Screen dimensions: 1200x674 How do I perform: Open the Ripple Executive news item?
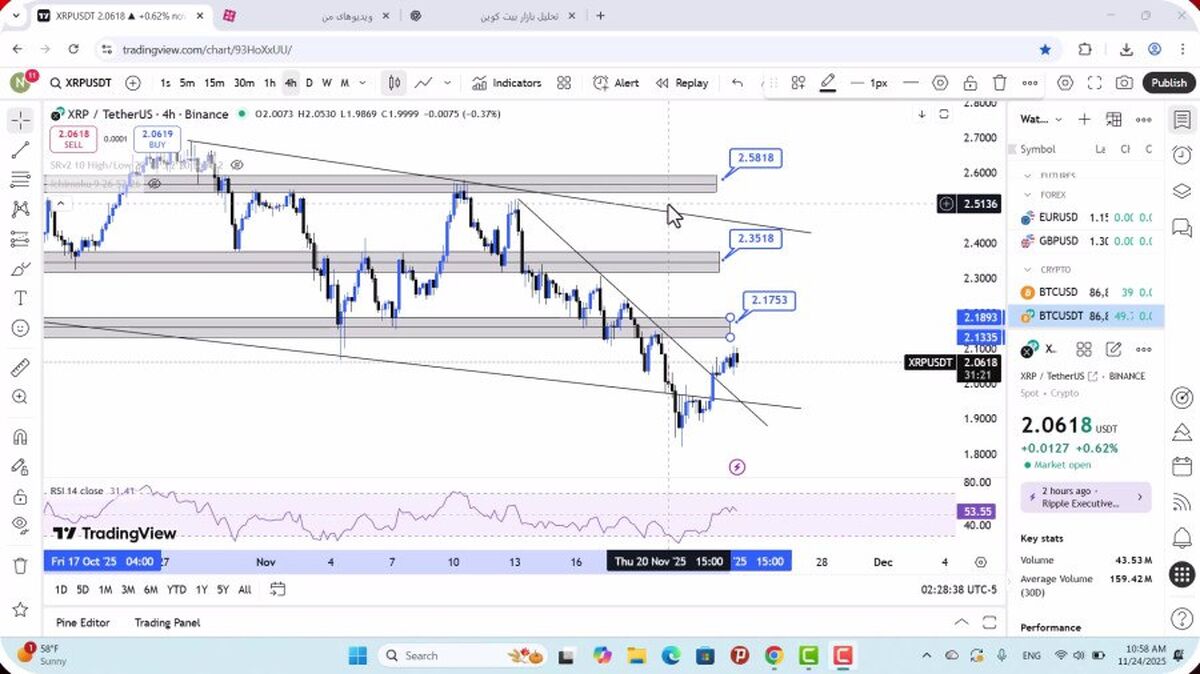click(1086, 497)
